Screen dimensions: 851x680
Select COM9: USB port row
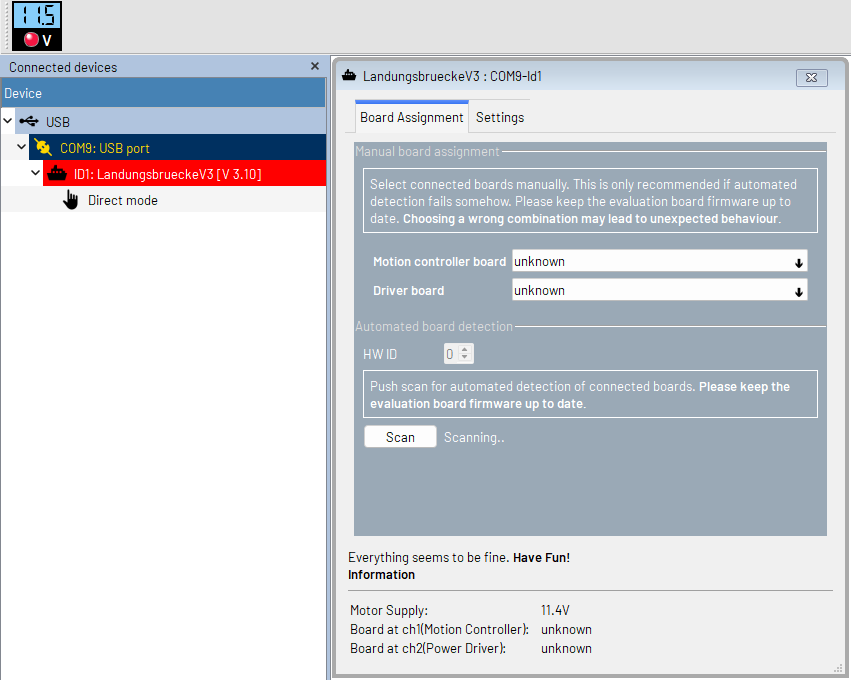[177, 147]
